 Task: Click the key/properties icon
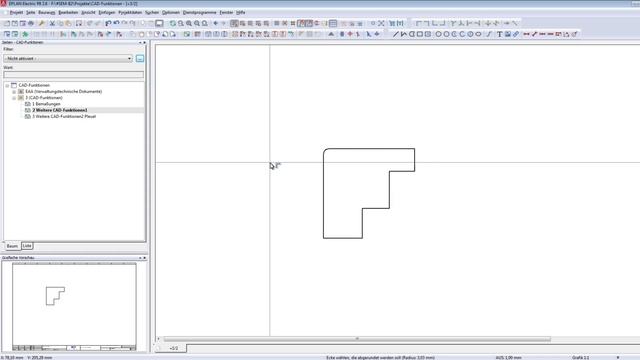coord(41,23)
